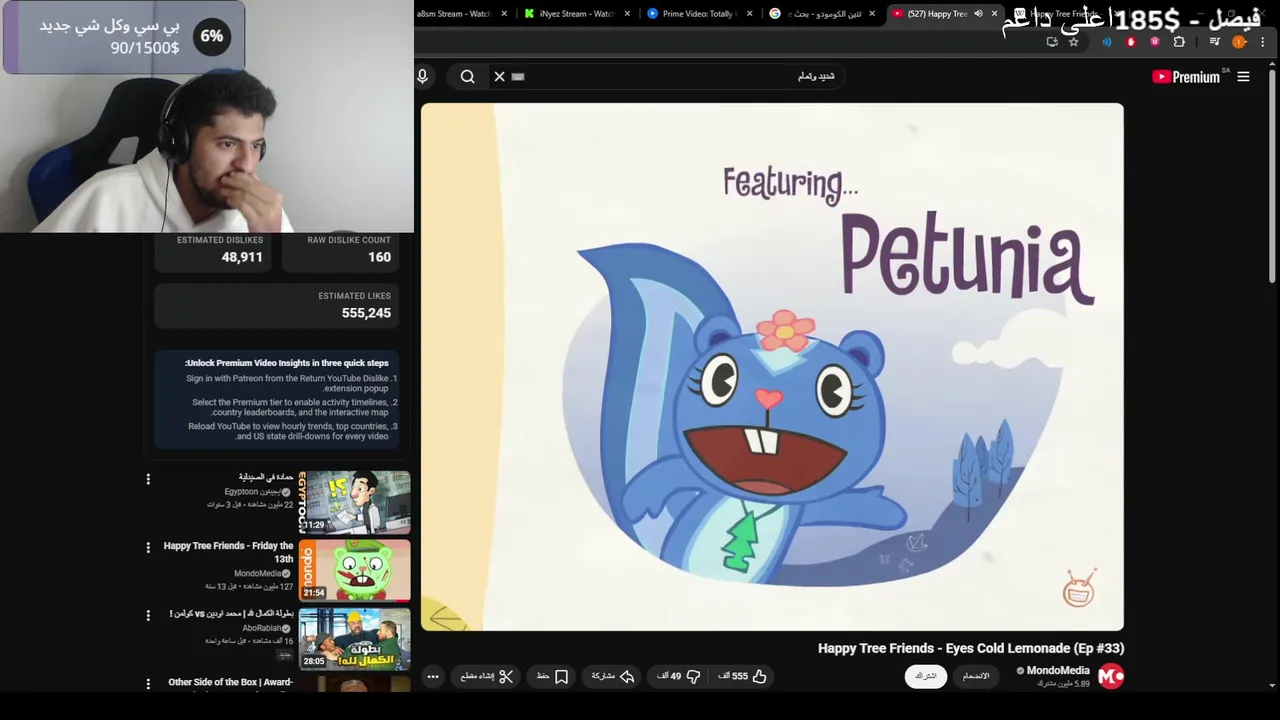The height and width of the screenshot is (720, 1280).
Task: Click the YouTube search magnifier button
Action: pyautogui.click(x=467, y=76)
